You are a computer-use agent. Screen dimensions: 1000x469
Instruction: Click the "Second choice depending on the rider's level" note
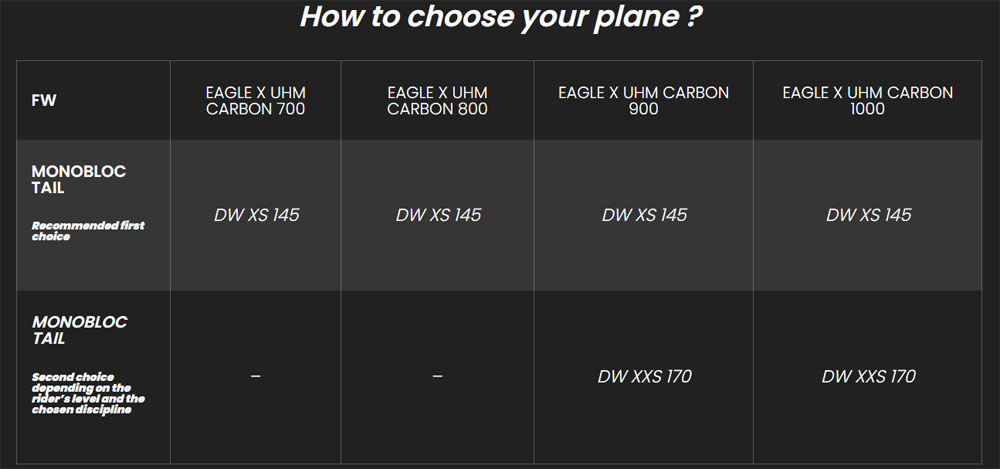click(81, 393)
